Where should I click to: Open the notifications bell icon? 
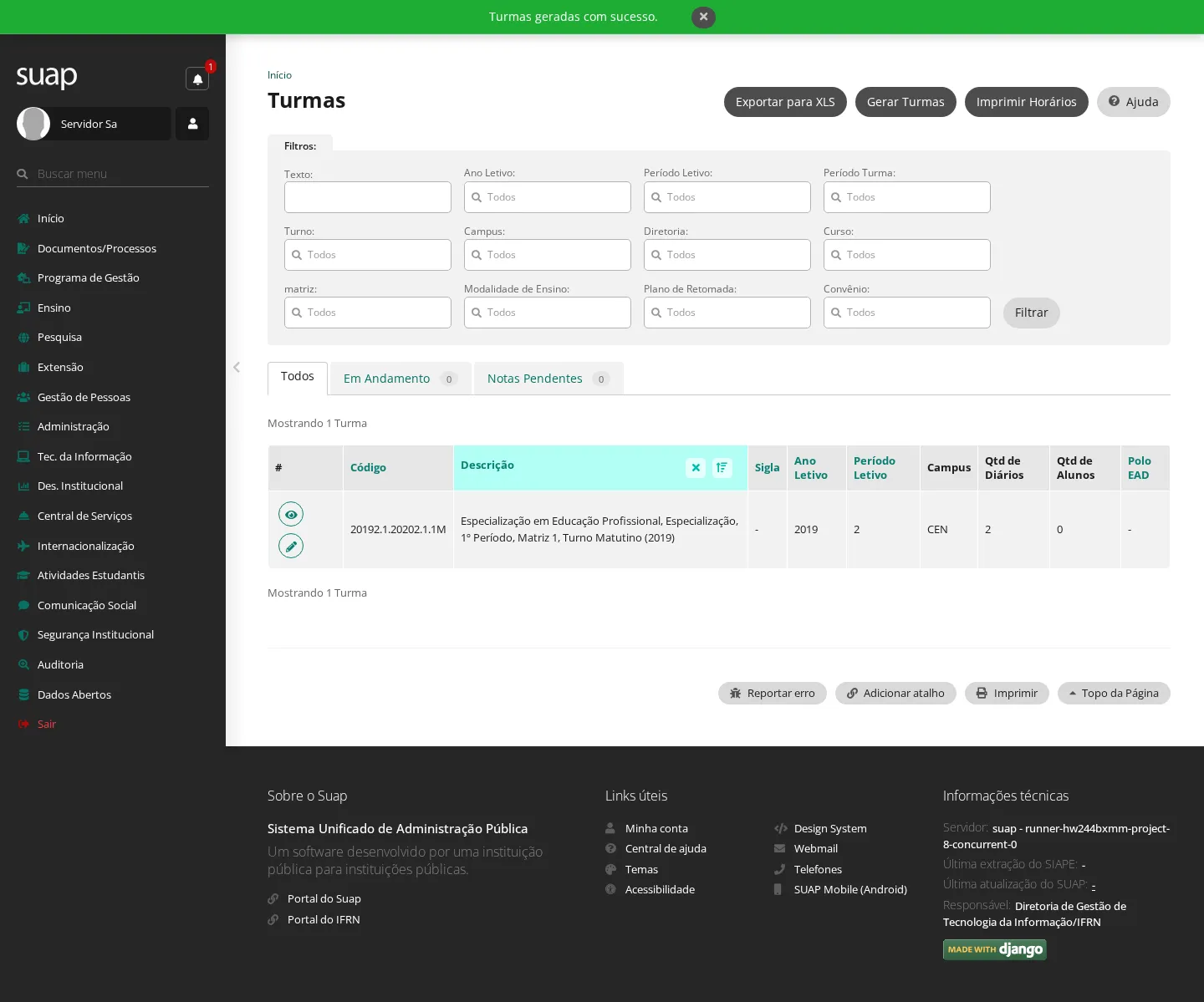click(x=197, y=79)
